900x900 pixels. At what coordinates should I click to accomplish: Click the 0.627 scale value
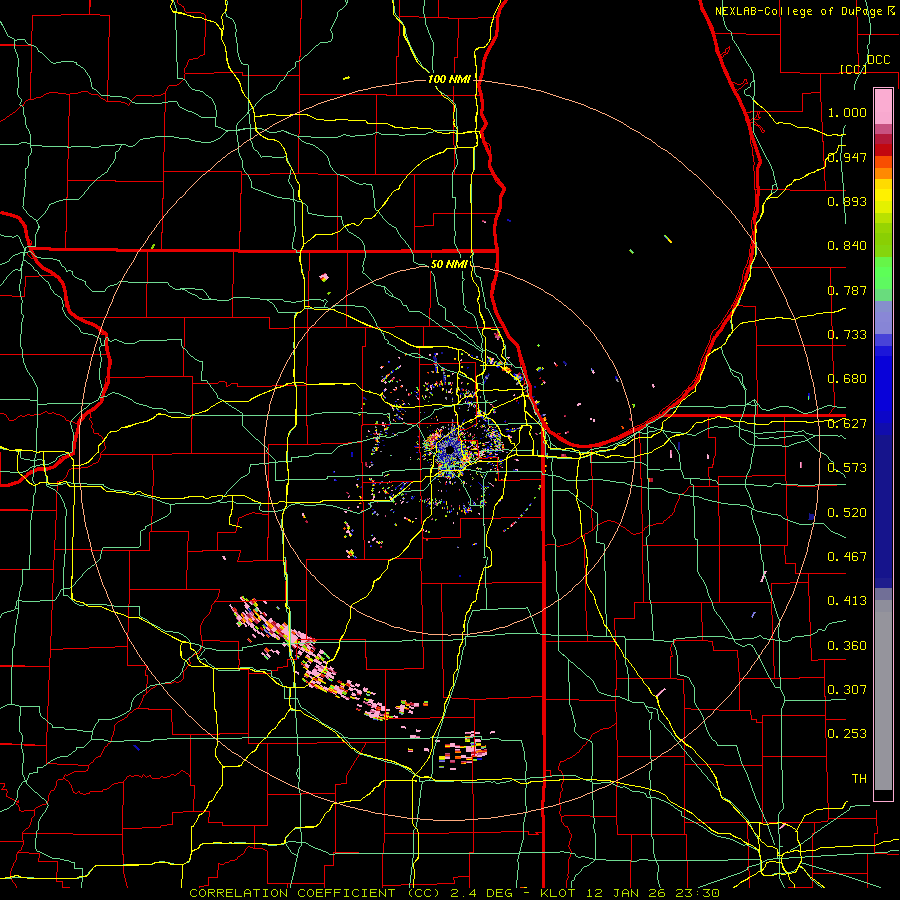[x=847, y=424]
